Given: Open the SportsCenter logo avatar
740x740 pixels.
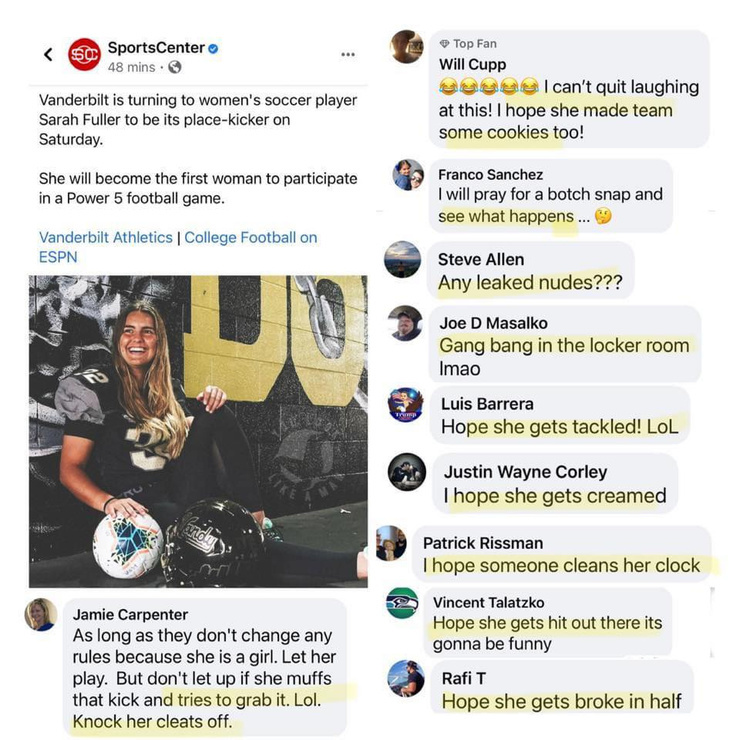Looking at the screenshot, I should (x=84, y=54).
